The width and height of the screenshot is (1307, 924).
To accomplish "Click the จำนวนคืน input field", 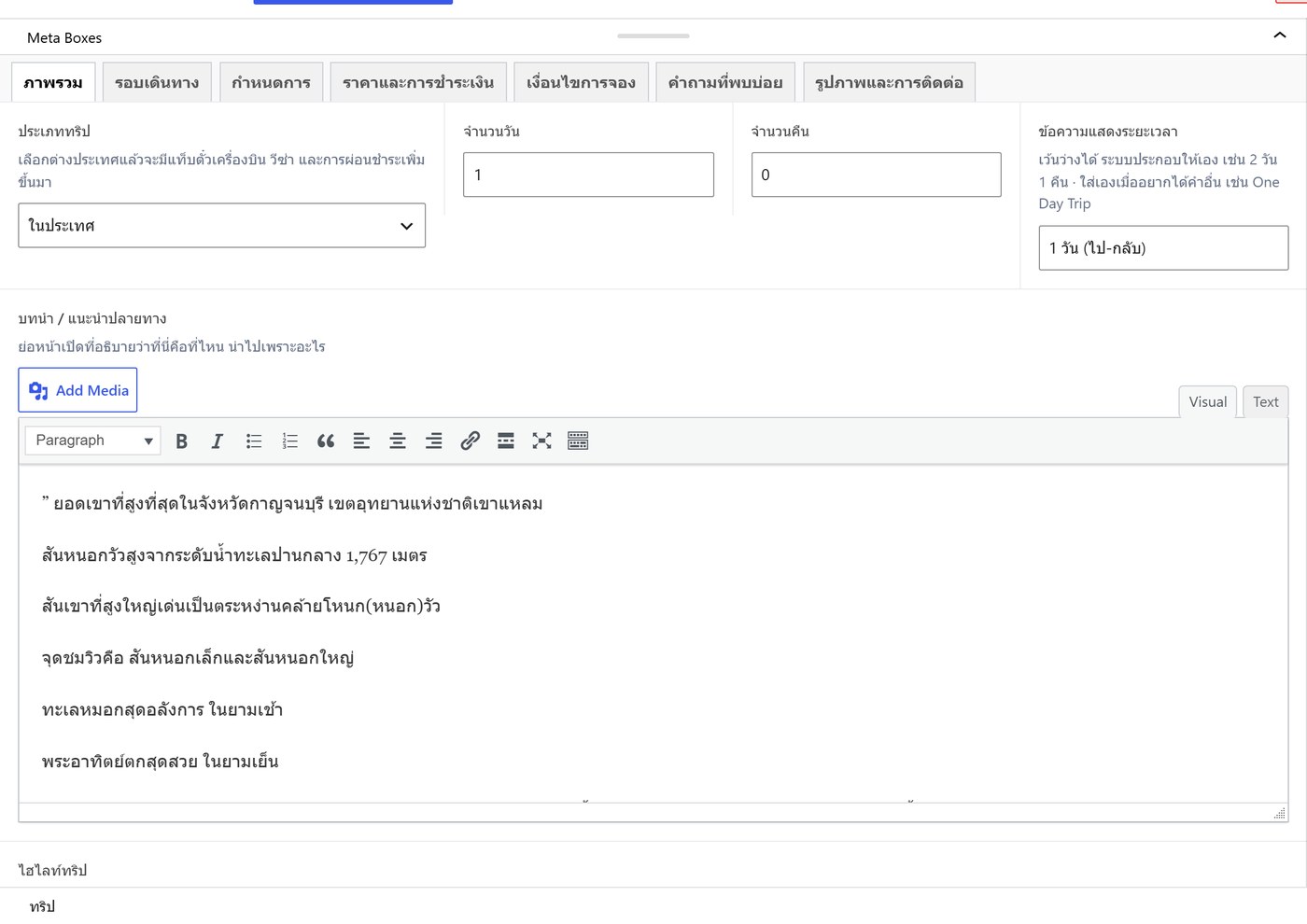I will [x=876, y=175].
